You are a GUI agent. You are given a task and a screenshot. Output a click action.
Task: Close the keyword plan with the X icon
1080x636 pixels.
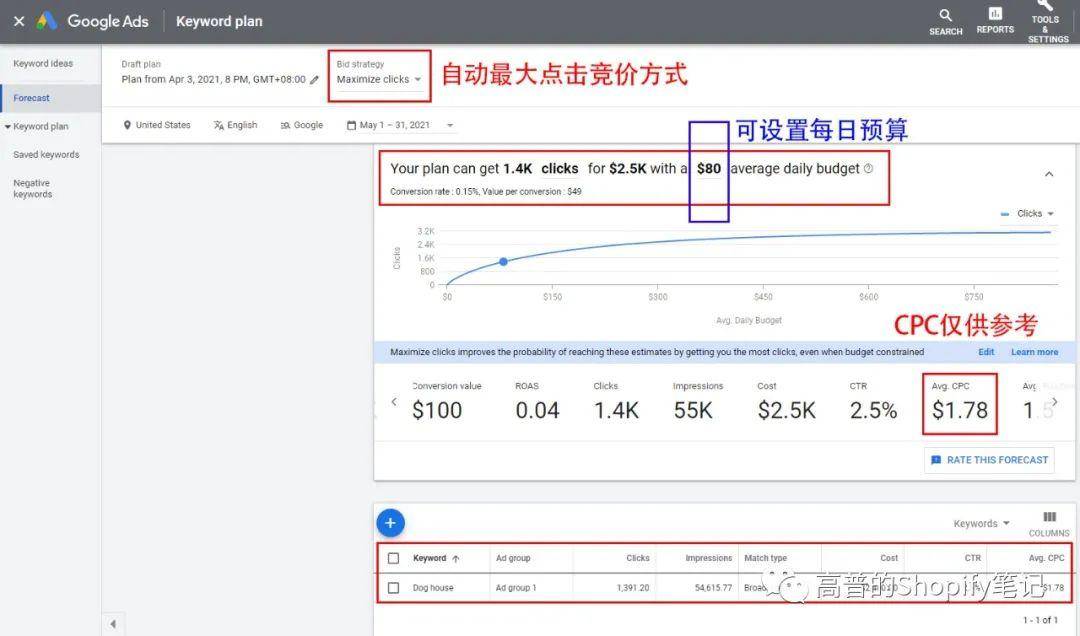click(x=19, y=21)
